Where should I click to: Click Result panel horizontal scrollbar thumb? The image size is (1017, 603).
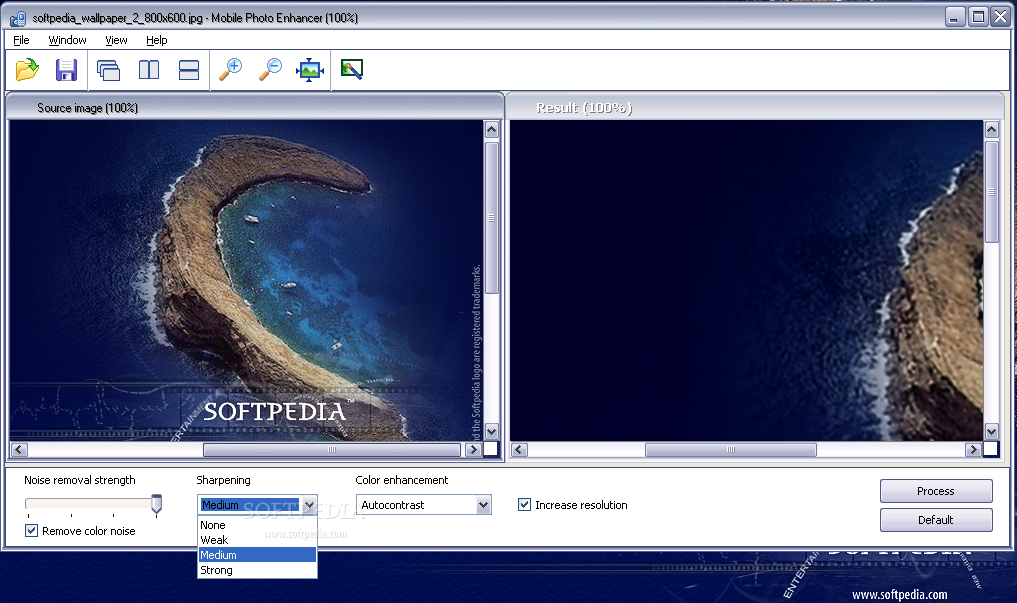[x=730, y=449]
